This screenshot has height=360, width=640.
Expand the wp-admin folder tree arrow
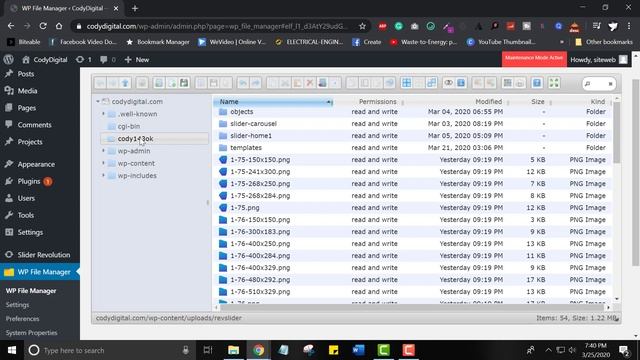103,151
